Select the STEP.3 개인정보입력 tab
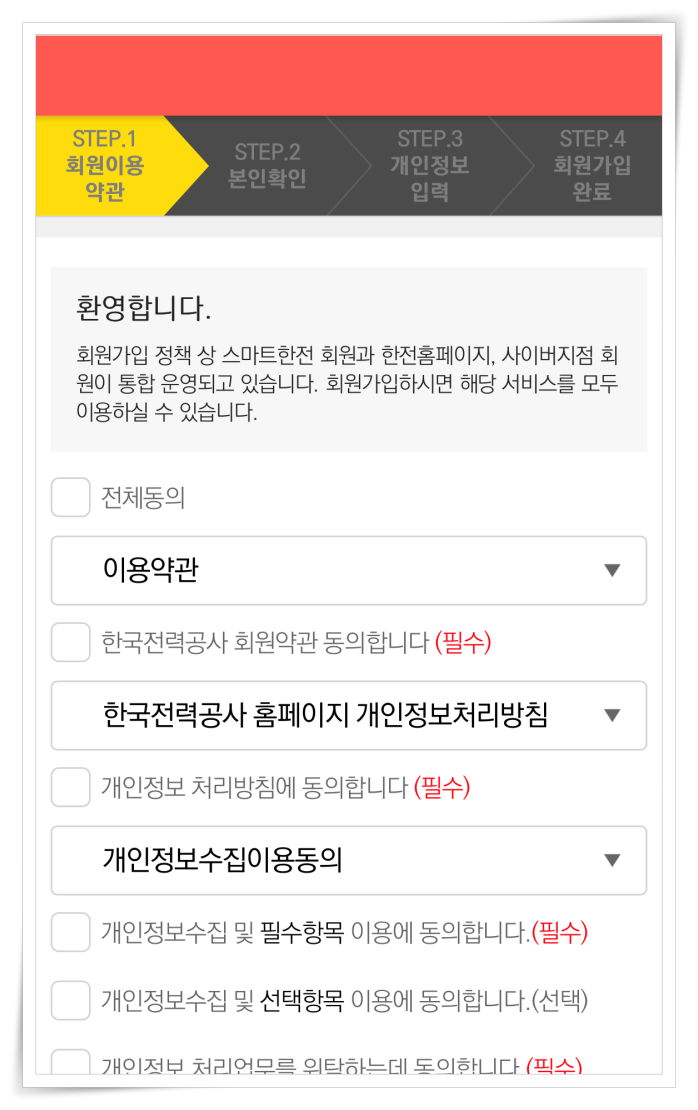This screenshot has height=1110, width=698. click(x=430, y=166)
